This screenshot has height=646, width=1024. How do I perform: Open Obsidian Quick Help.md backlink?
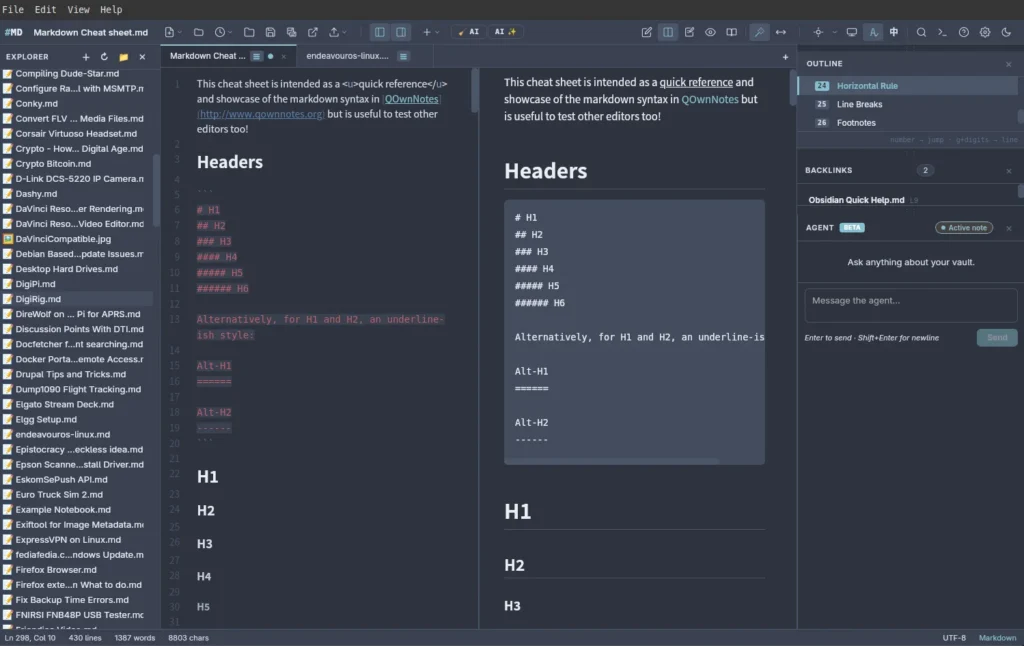pos(856,200)
